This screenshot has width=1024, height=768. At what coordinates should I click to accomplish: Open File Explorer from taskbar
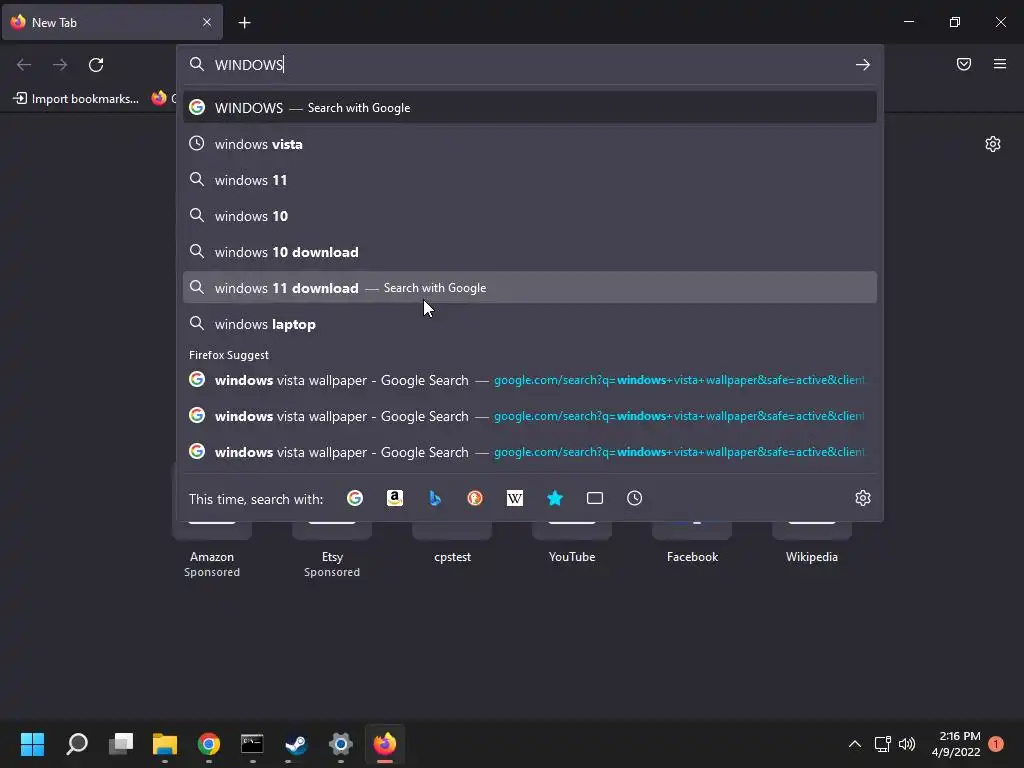point(165,744)
